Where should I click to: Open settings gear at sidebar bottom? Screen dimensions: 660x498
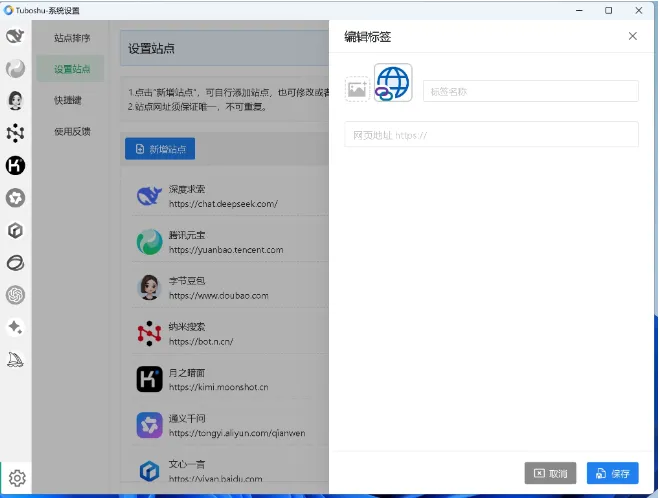(17, 478)
